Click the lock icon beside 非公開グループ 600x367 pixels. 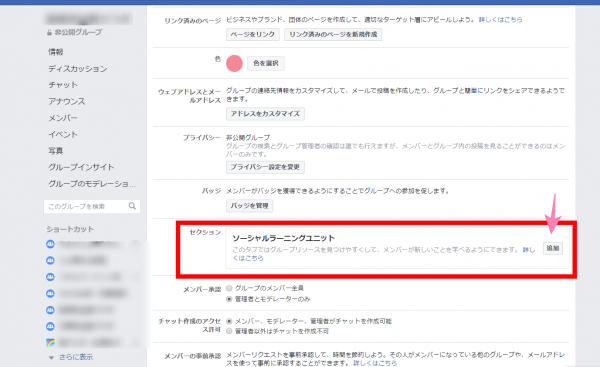pyautogui.click(x=49, y=33)
